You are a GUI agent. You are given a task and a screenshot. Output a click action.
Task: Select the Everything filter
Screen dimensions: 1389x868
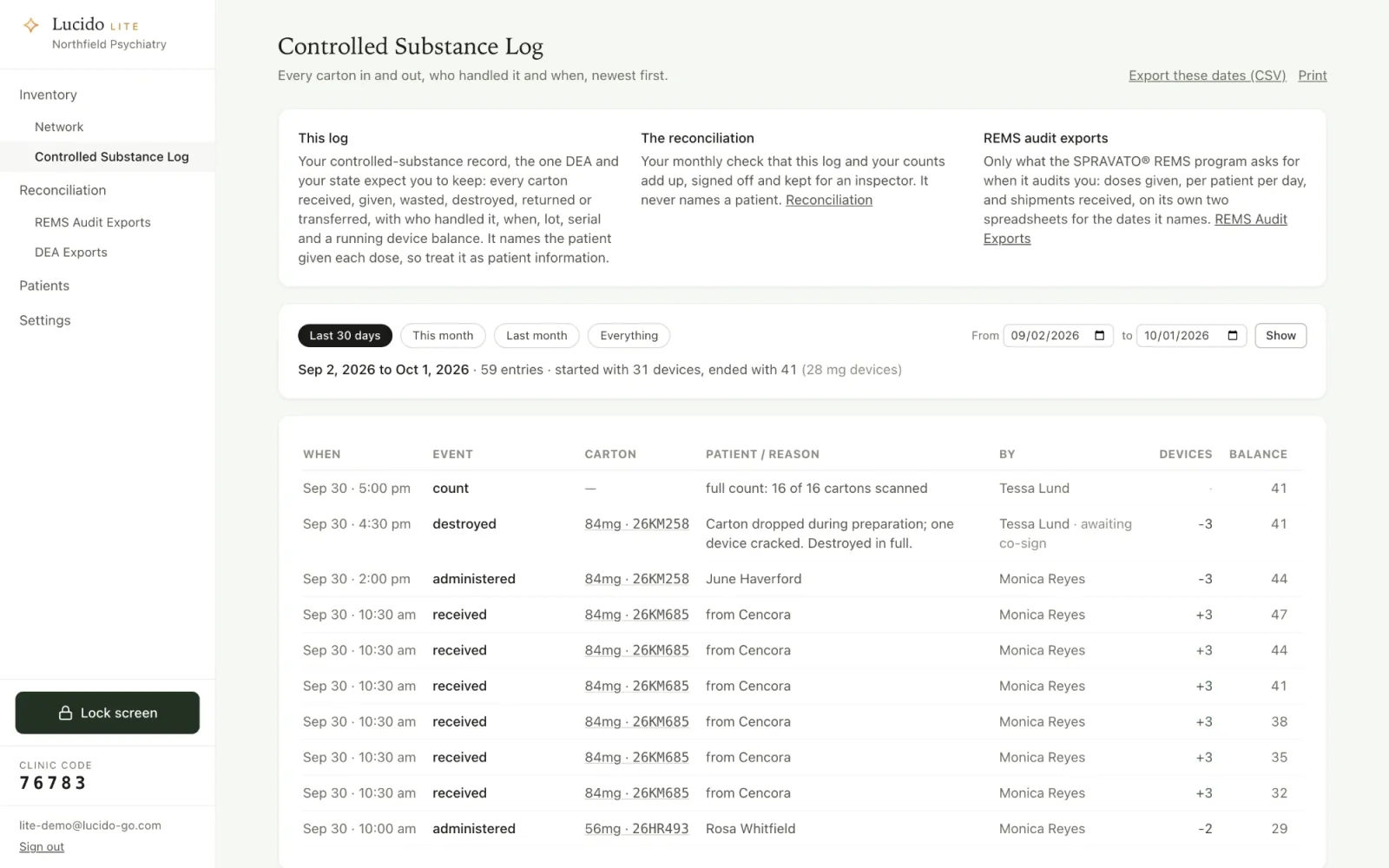click(629, 336)
